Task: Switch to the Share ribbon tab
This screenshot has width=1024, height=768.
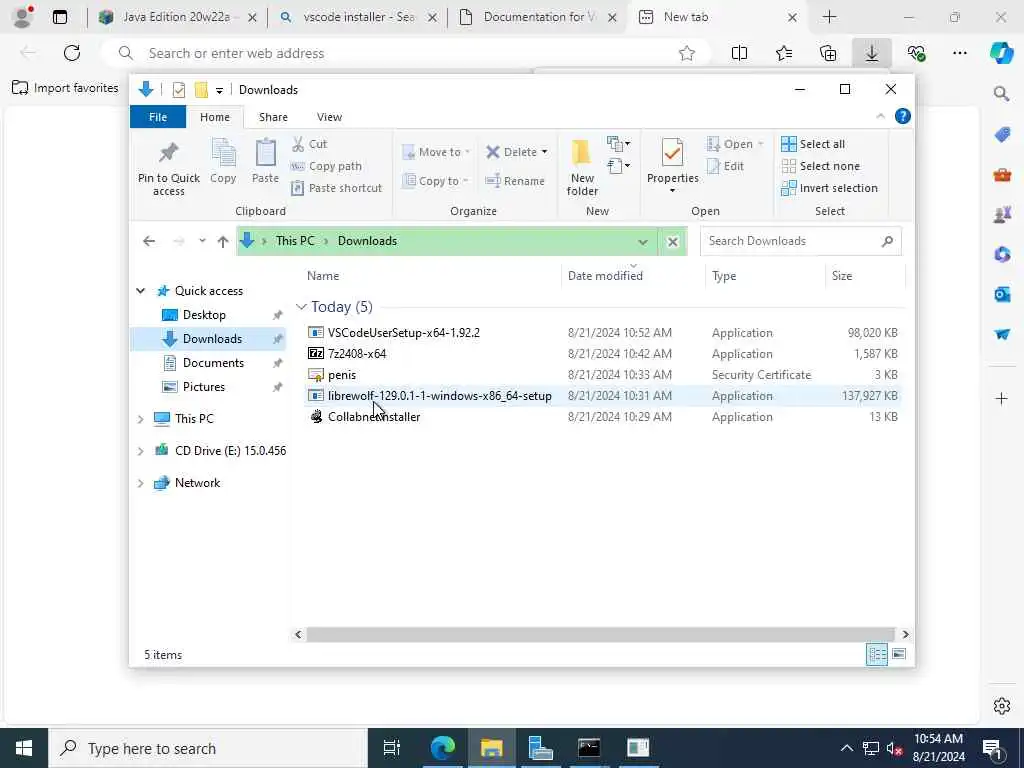Action: coord(273,117)
